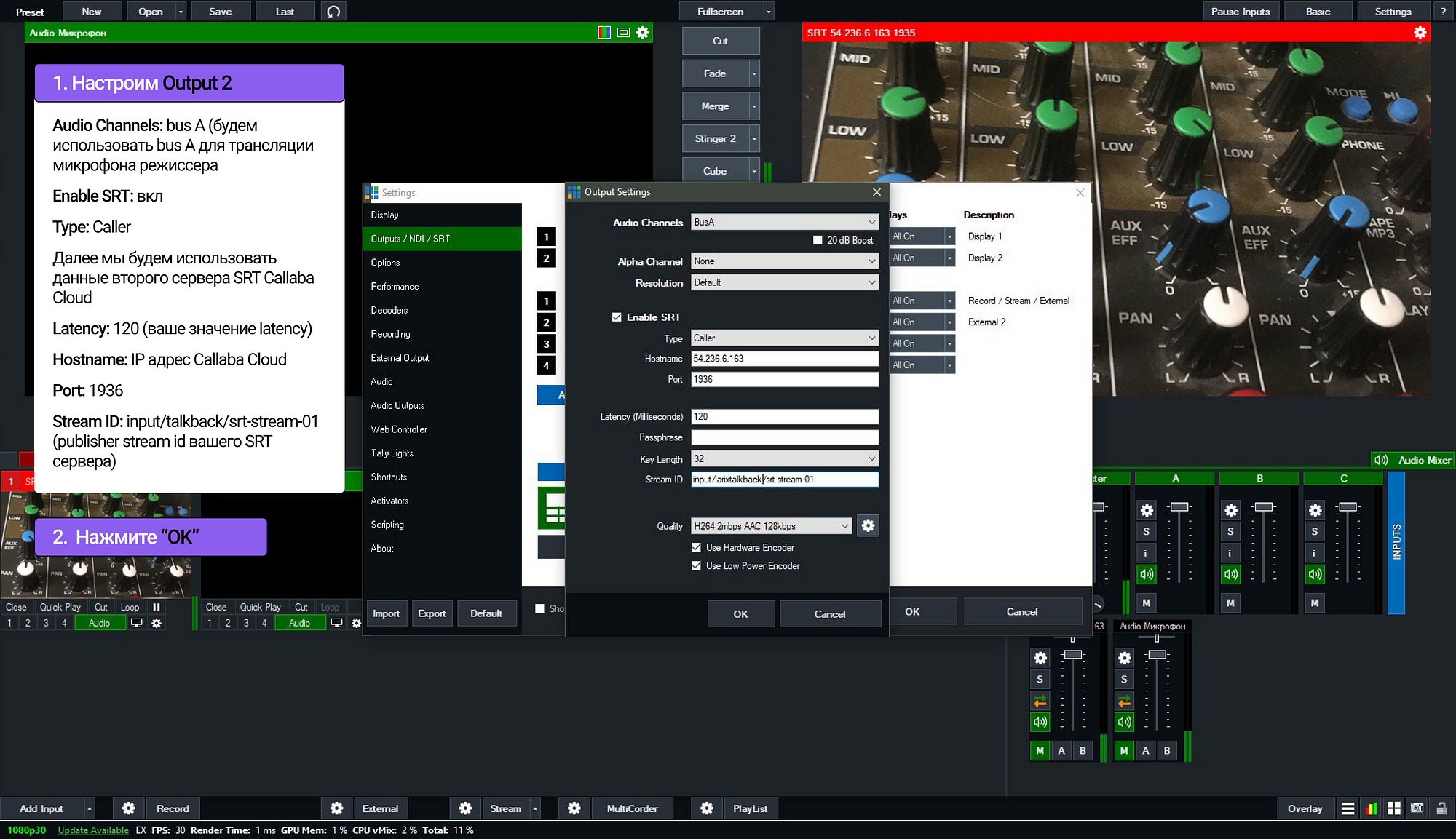Open the Alpha Channel dropdown
Screen dimensions: 1456x839
(785, 261)
